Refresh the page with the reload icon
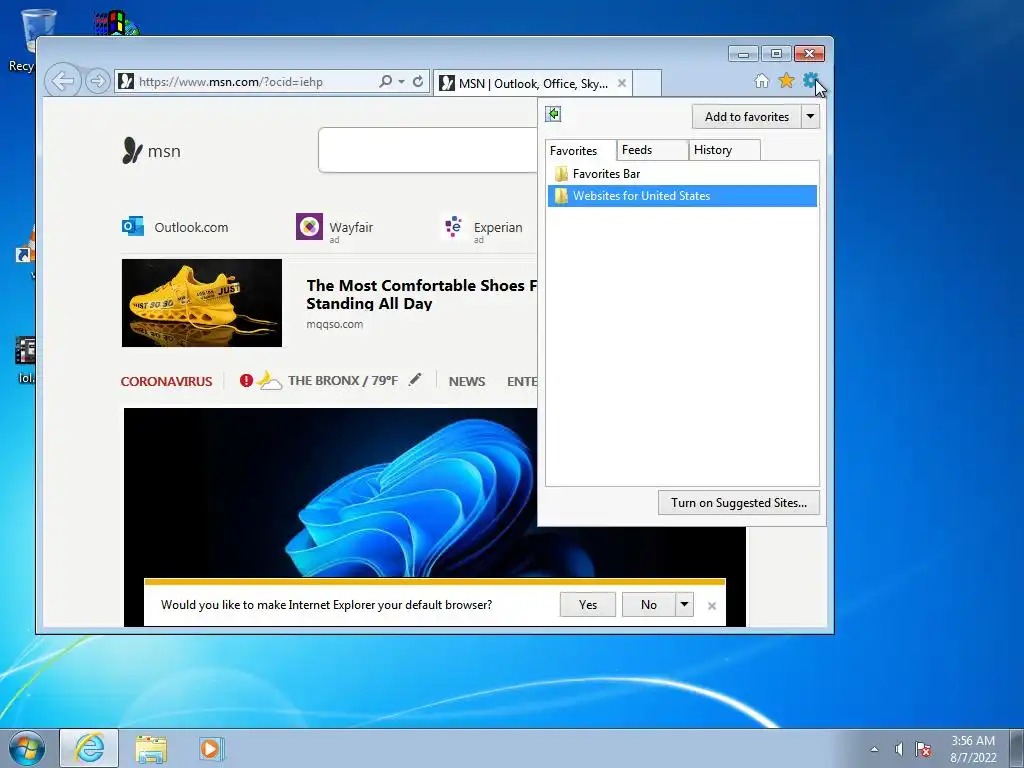The height and width of the screenshot is (768, 1024). coord(418,82)
